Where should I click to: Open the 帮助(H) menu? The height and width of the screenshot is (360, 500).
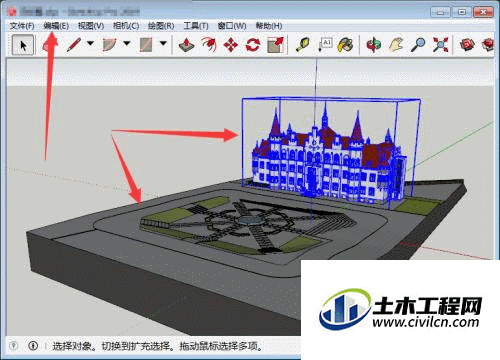pyautogui.click(x=269, y=26)
